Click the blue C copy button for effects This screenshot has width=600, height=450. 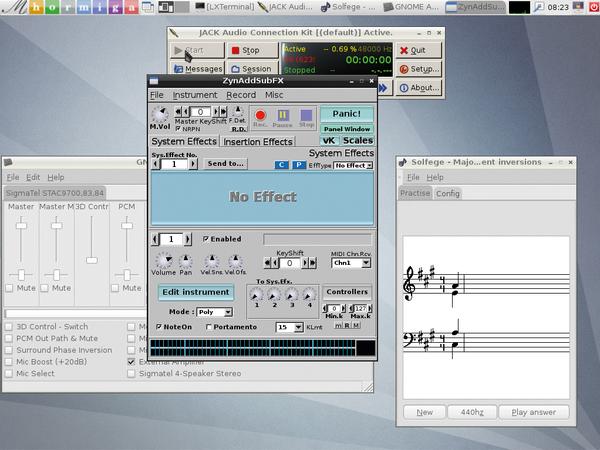pyautogui.click(x=282, y=165)
